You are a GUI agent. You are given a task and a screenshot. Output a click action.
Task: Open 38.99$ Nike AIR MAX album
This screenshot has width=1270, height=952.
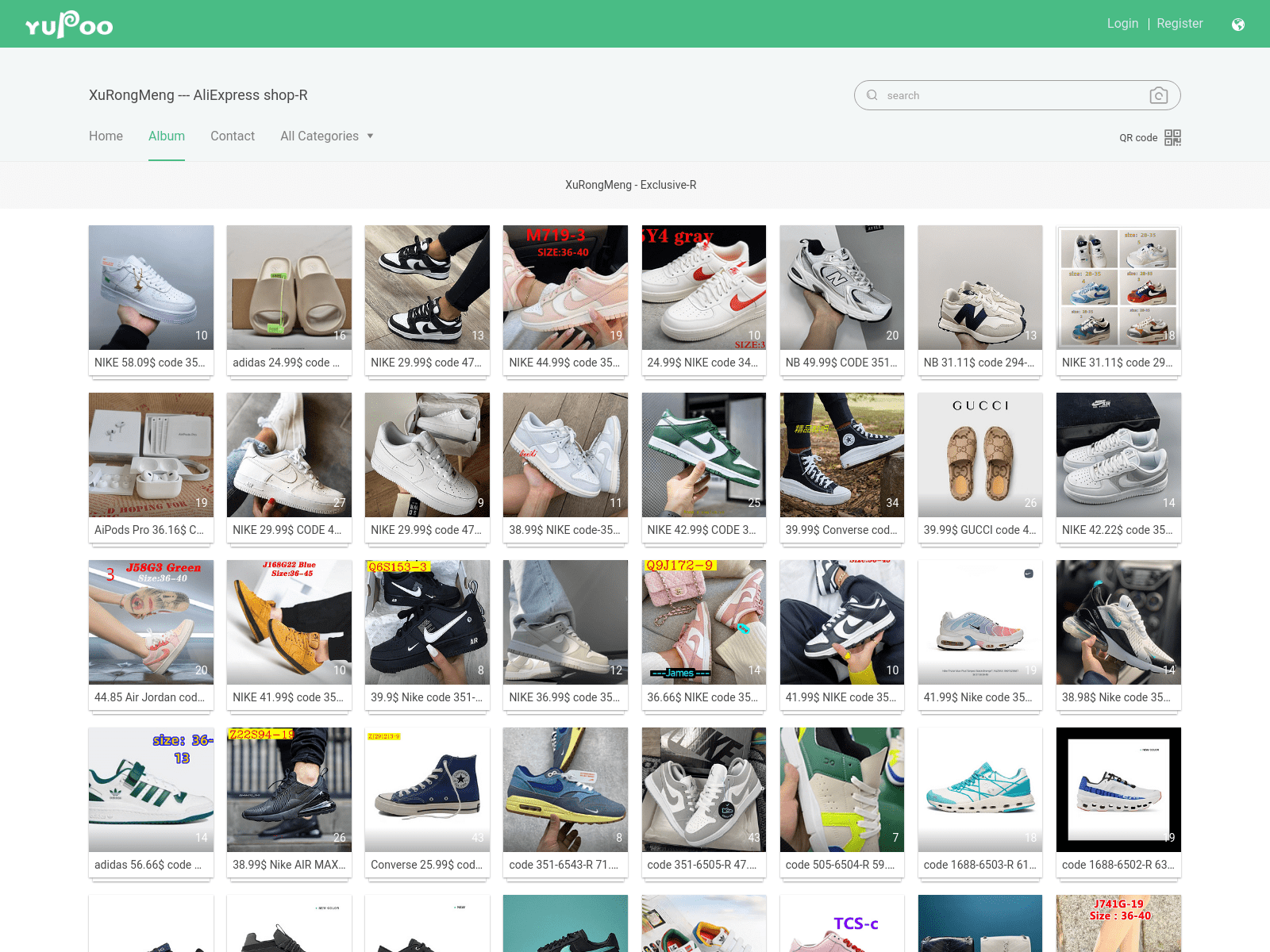click(x=289, y=803)
